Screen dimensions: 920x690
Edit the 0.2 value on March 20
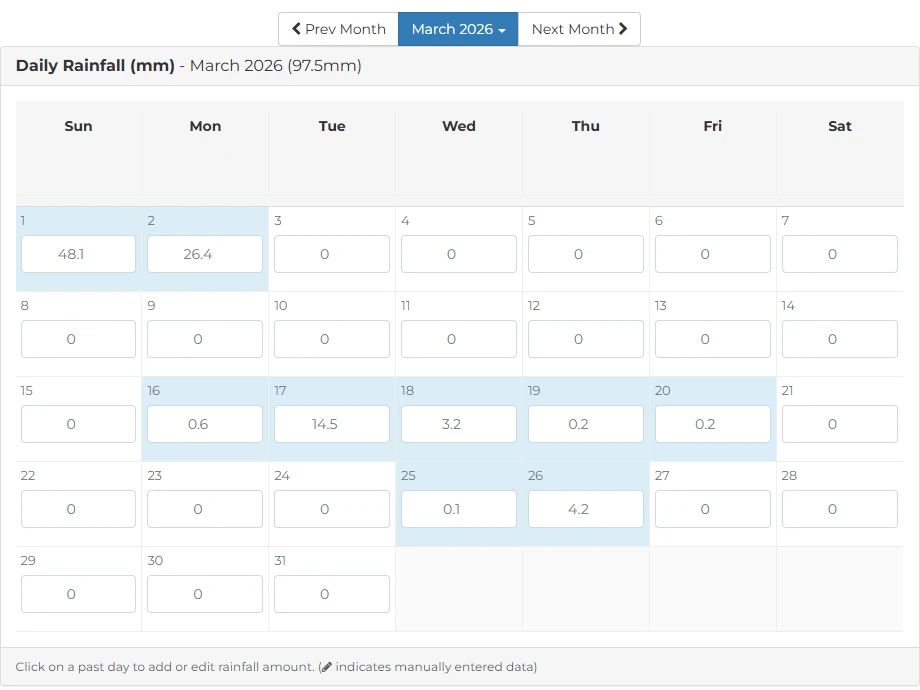[x=713, y=424]
